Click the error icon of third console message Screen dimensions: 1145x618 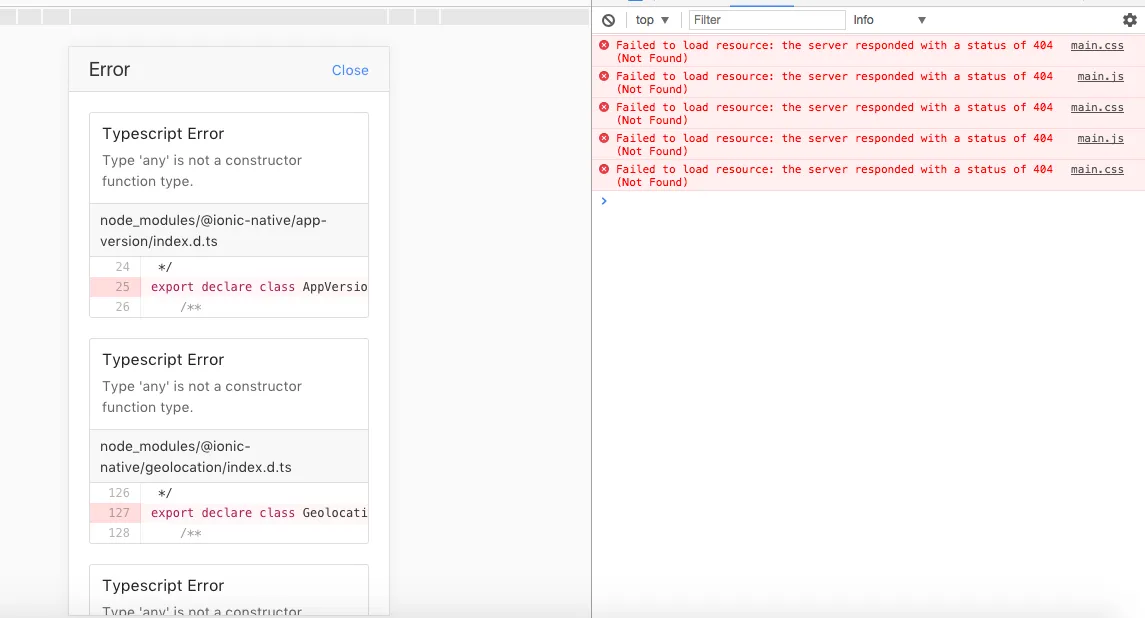(x=604, y=107)
